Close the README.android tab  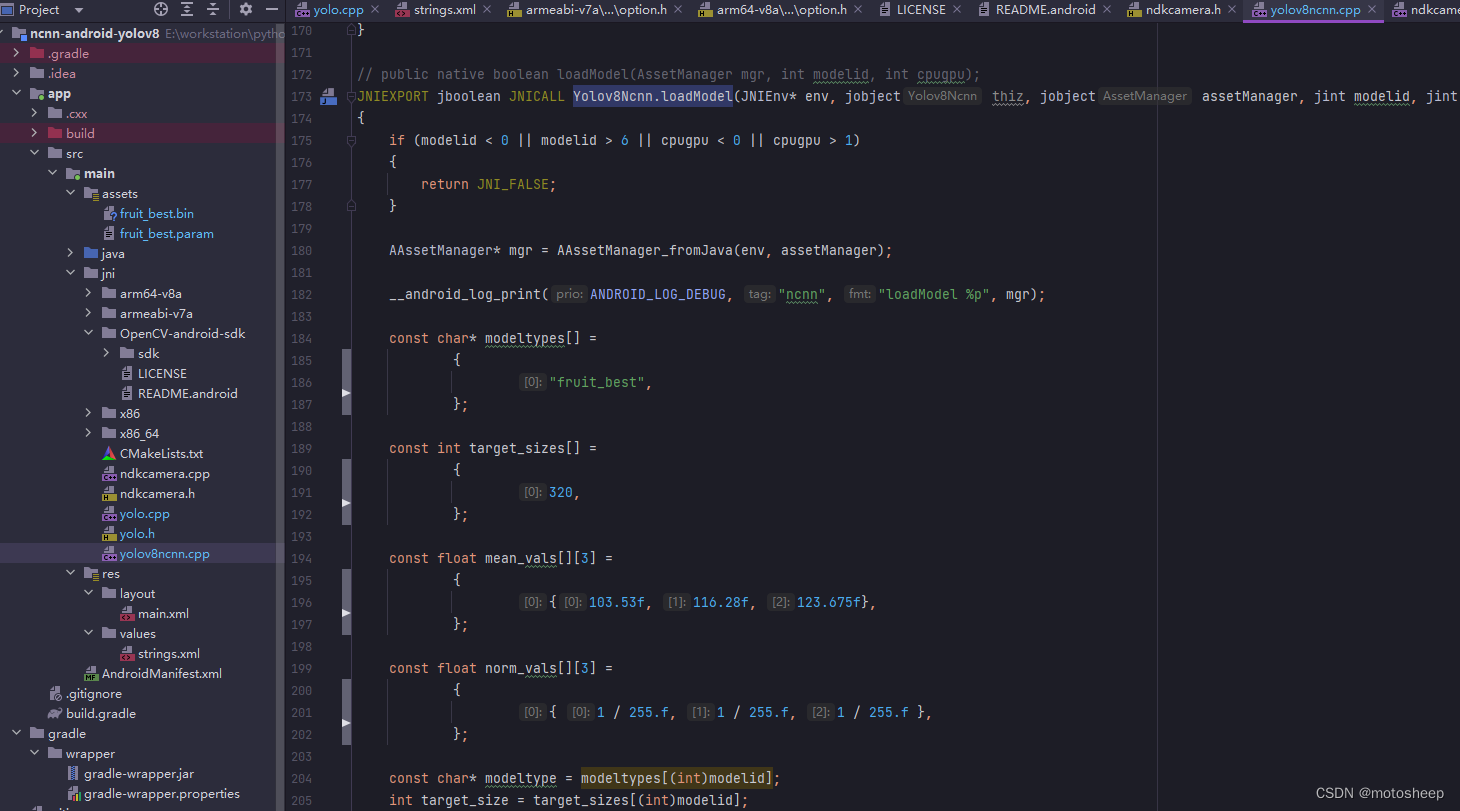click(1108, 10)
